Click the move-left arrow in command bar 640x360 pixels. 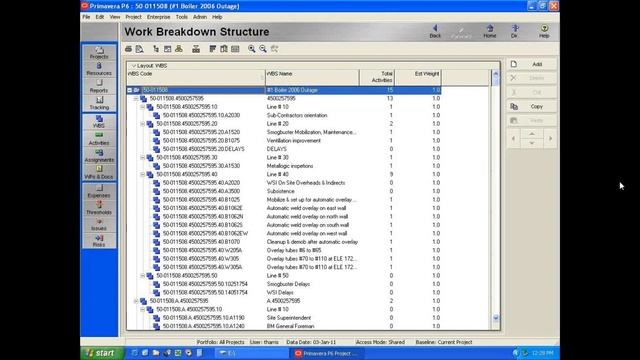513,139
